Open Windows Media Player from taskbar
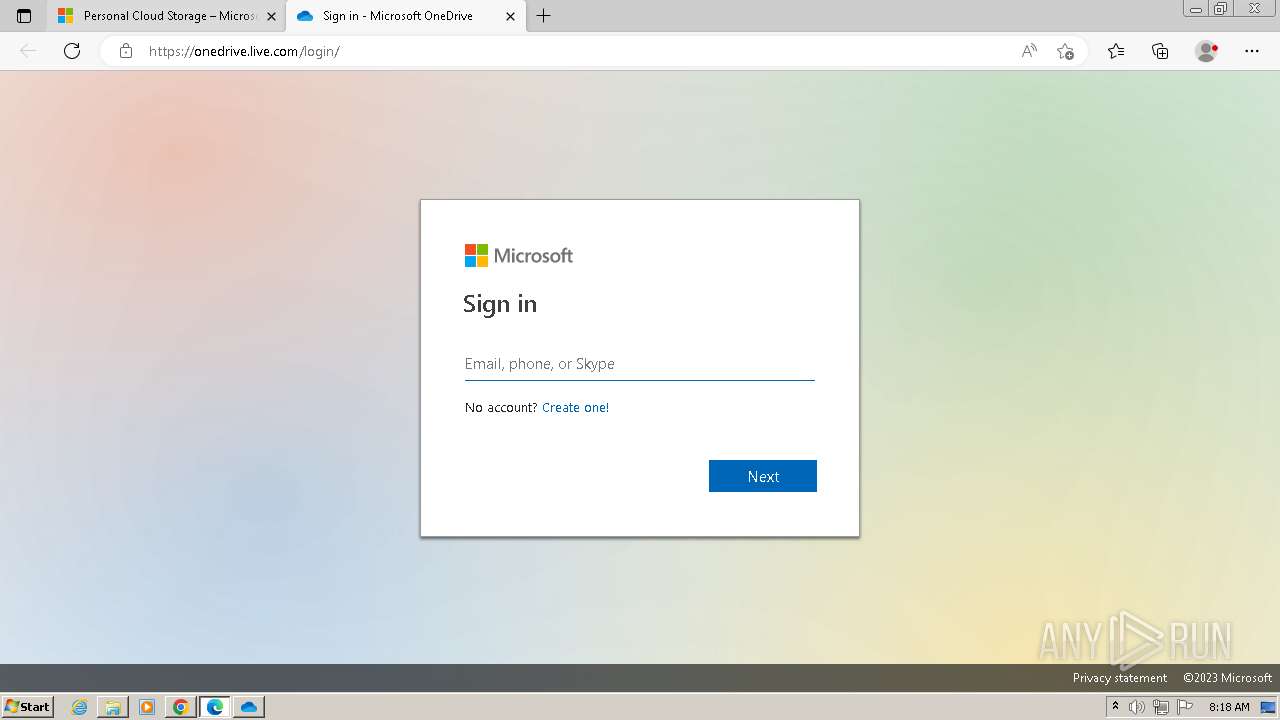Image resolution: width=1280 pixels, height=720 pixels. (147, 707)
